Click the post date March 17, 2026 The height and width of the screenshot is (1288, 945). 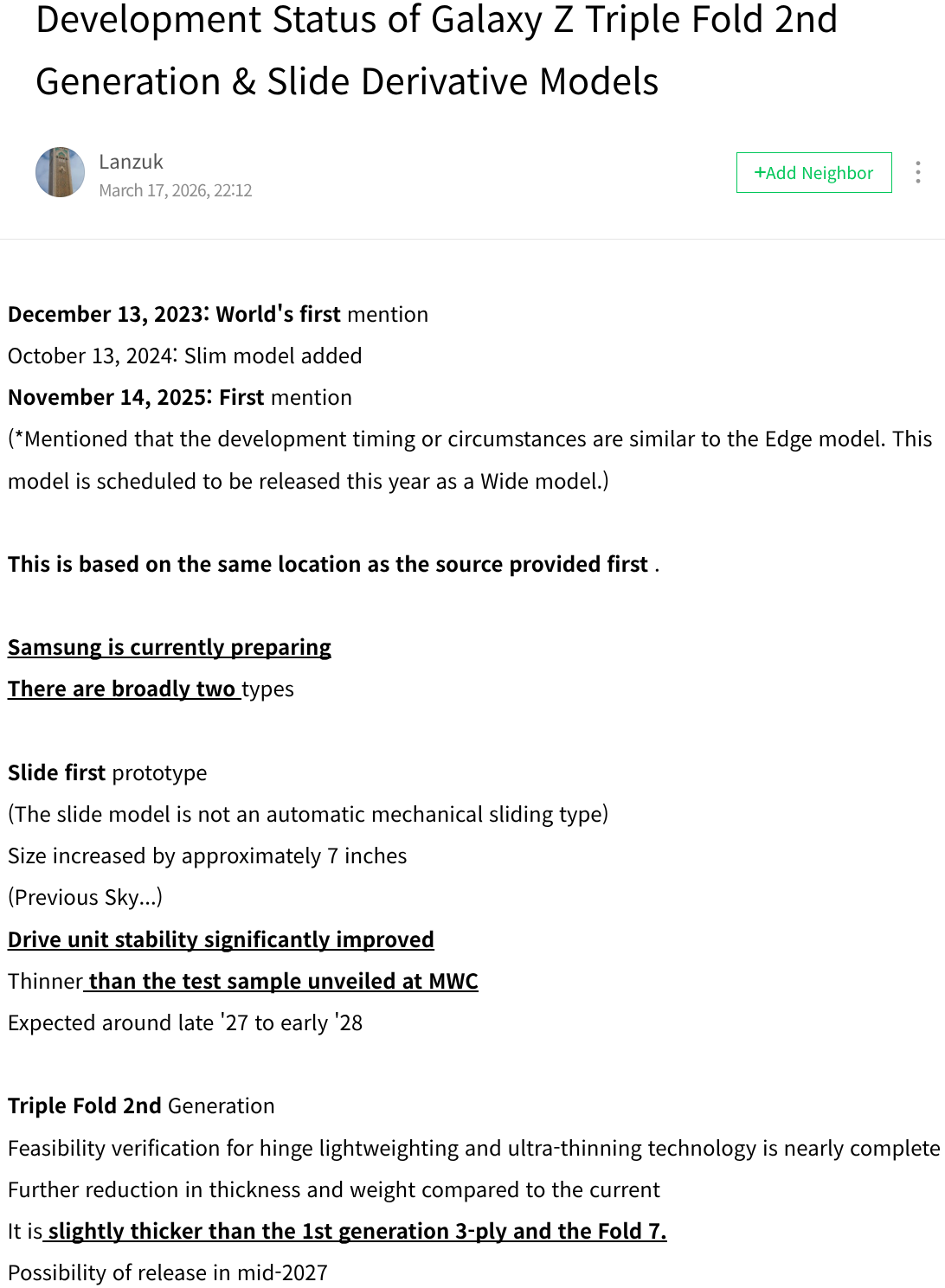(x=175, y=190)
